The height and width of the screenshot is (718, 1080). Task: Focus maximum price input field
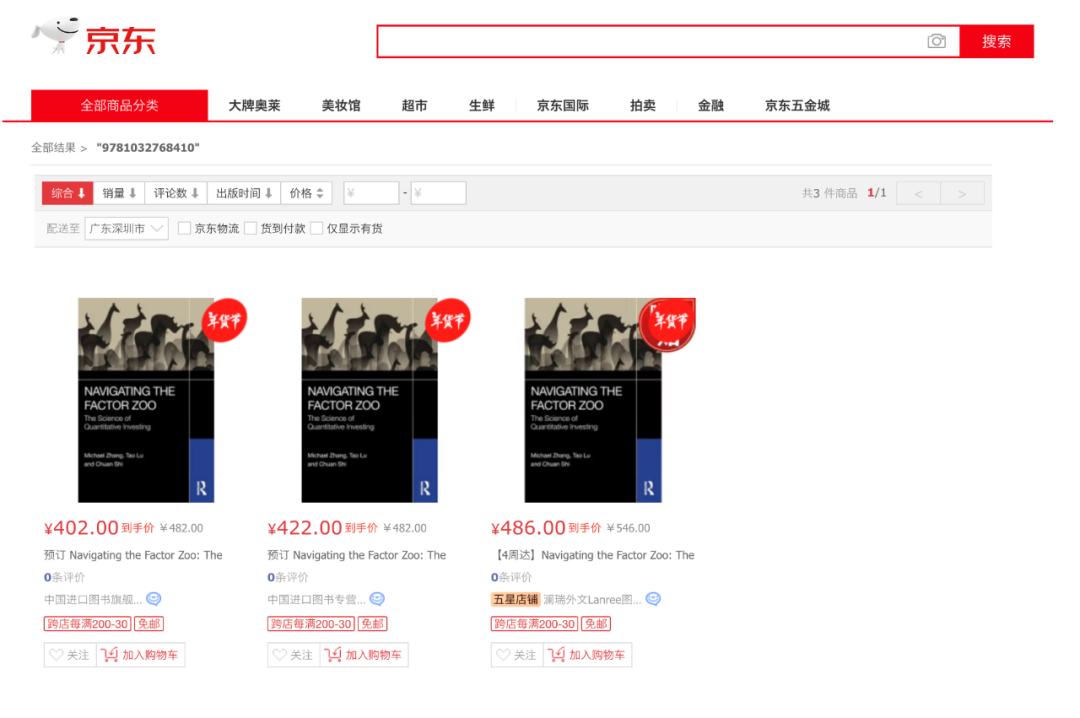[x=438, y=193]
